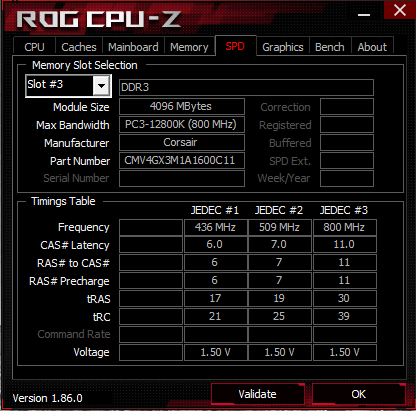This screenshot has width=416, height=411.
Task: Open the Caches tab
Action: pos(79,47)
